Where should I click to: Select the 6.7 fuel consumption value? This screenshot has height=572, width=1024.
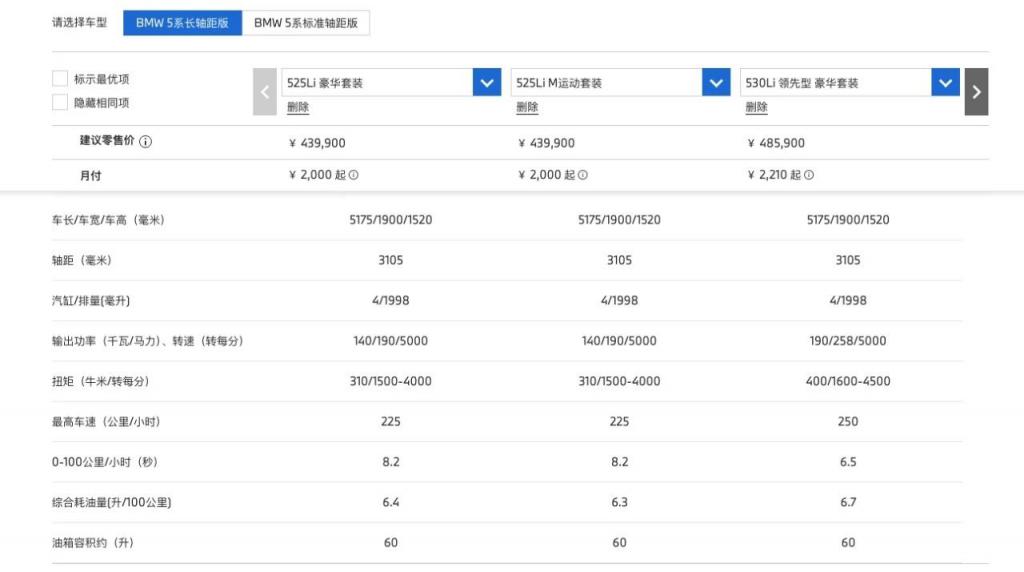pyautogui.click(x=848, y=502)
